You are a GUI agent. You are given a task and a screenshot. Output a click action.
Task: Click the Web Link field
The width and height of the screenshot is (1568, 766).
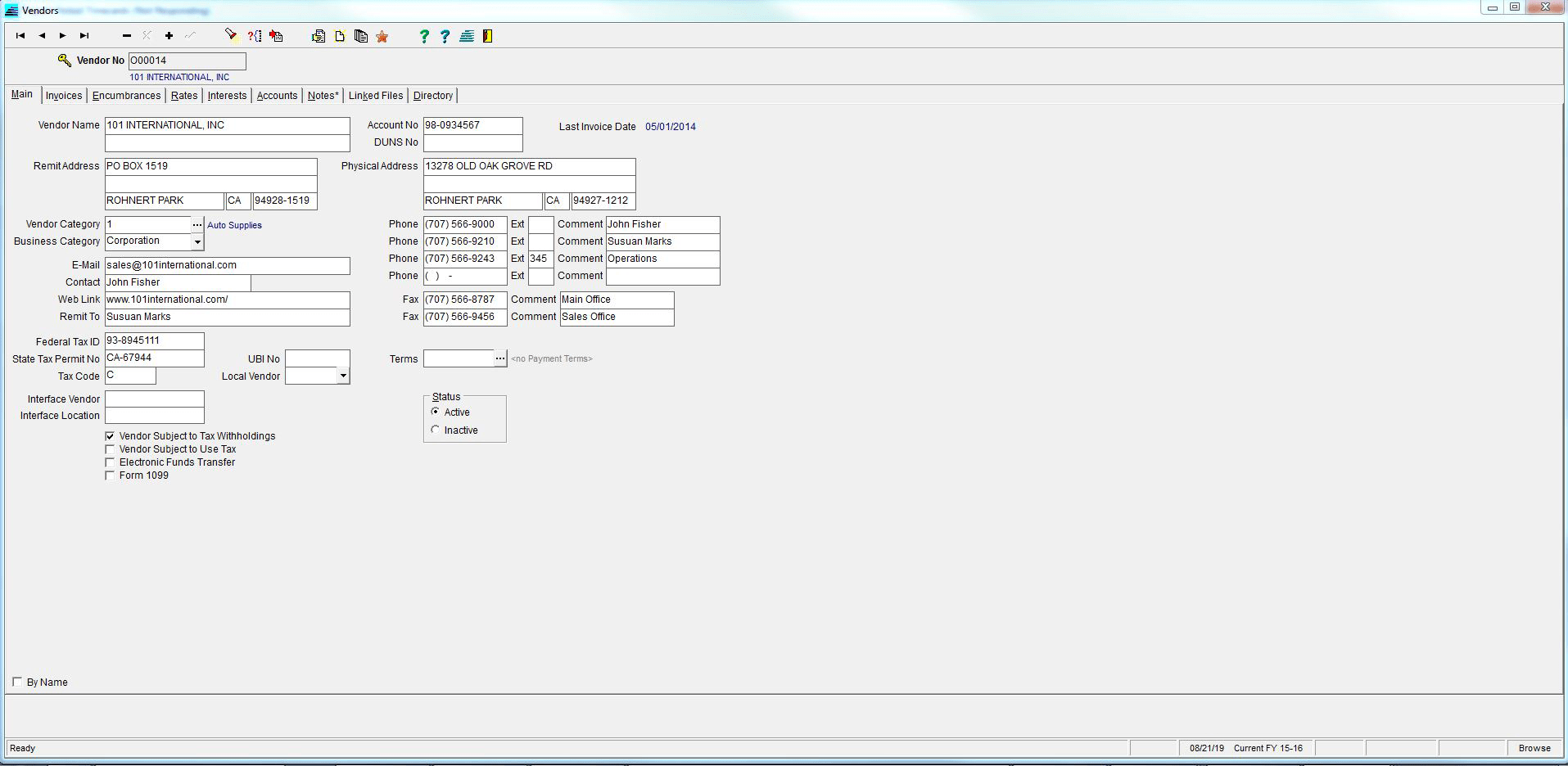[x=228, y=300]
